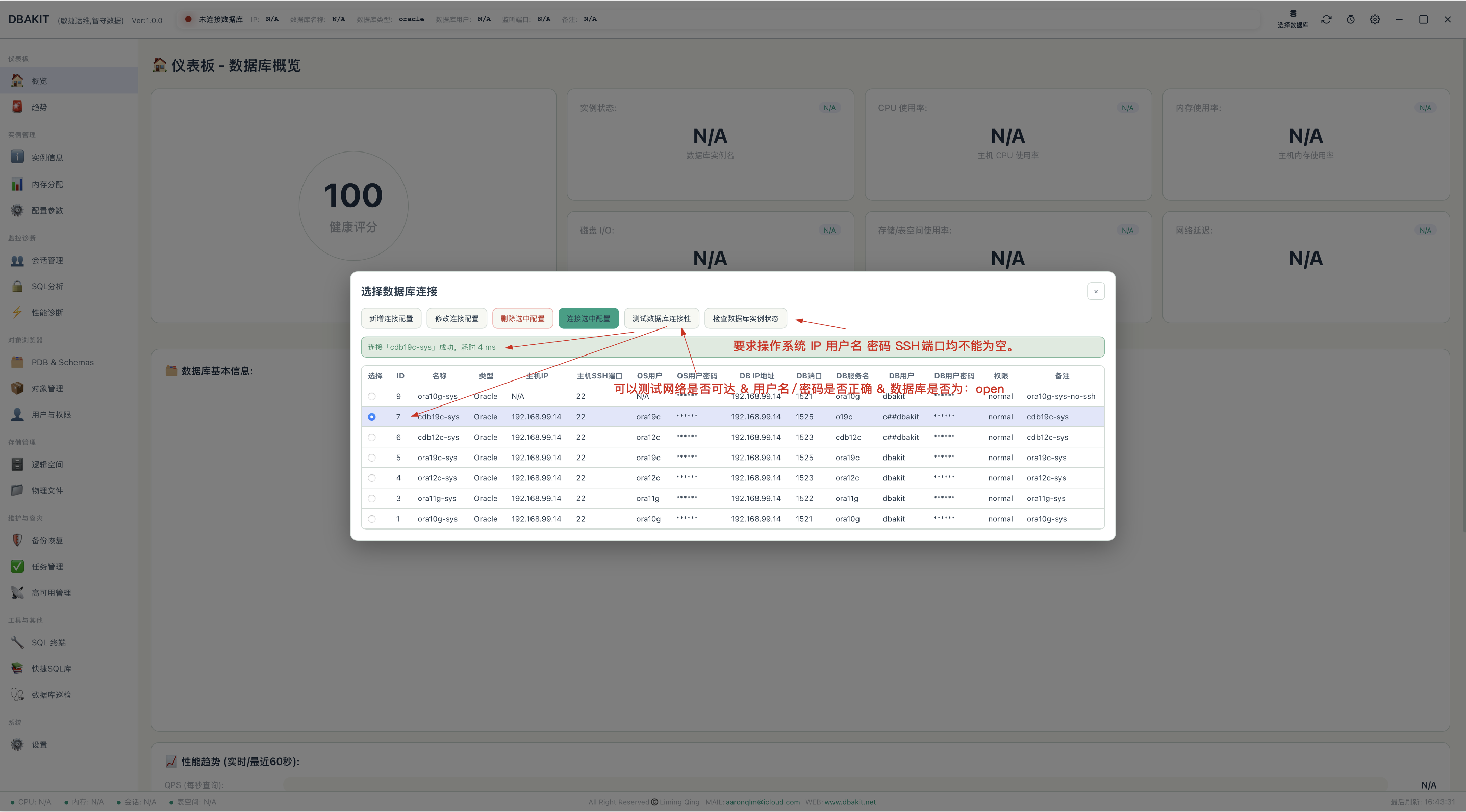This screenshot has width=1466, height=812.
Task: Open www.dbakit.net website link
Action: tap(850, 802)
